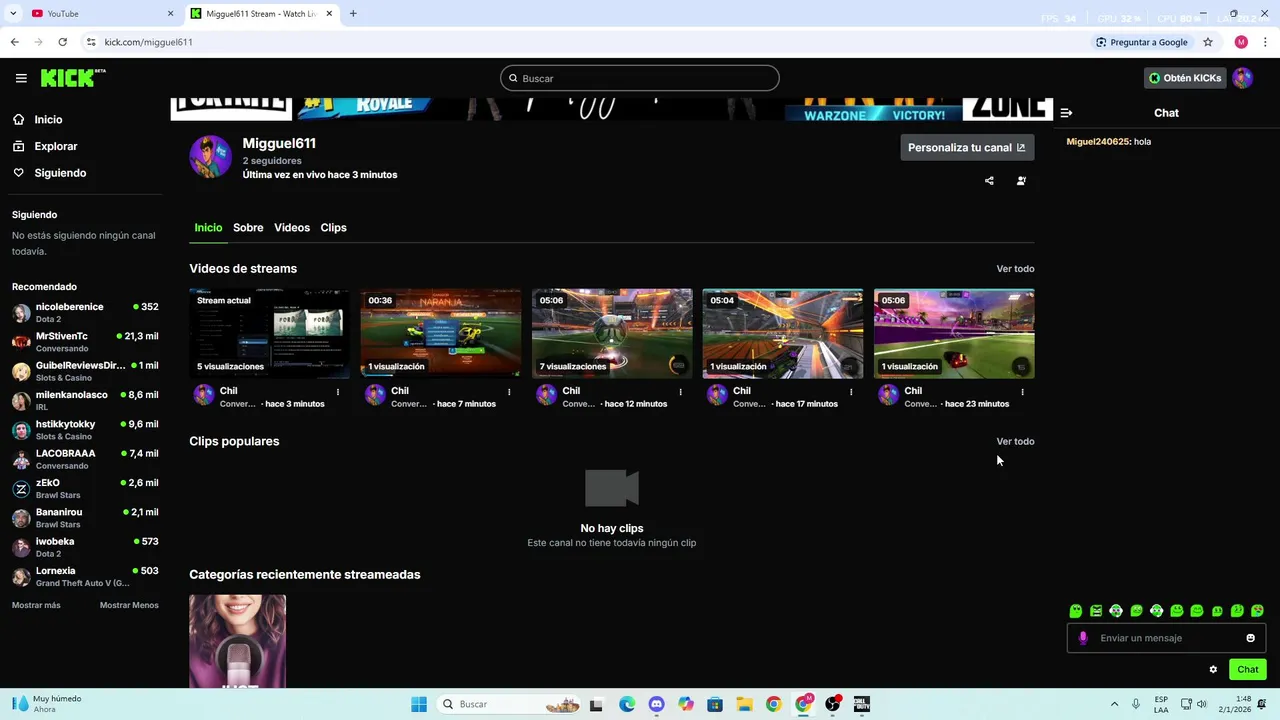Click the Obtén KICKs button

click(x=1185, y=78)
